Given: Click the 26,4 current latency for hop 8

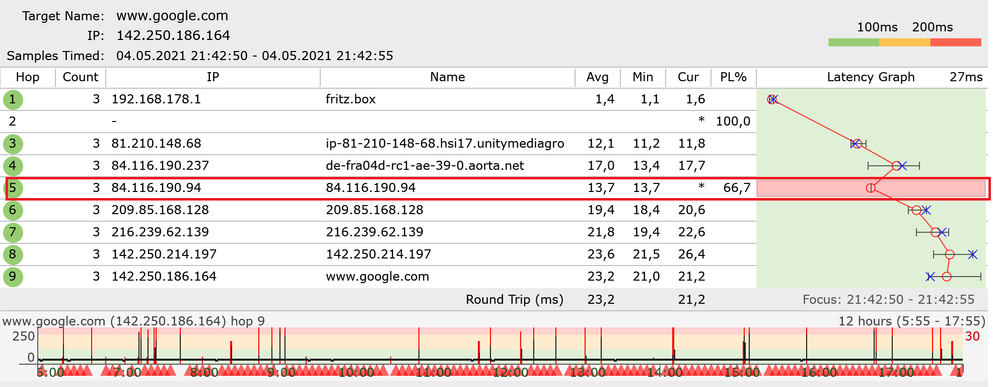Looking at the screenshot, I should pyautogui.click(x=692, y=254).
